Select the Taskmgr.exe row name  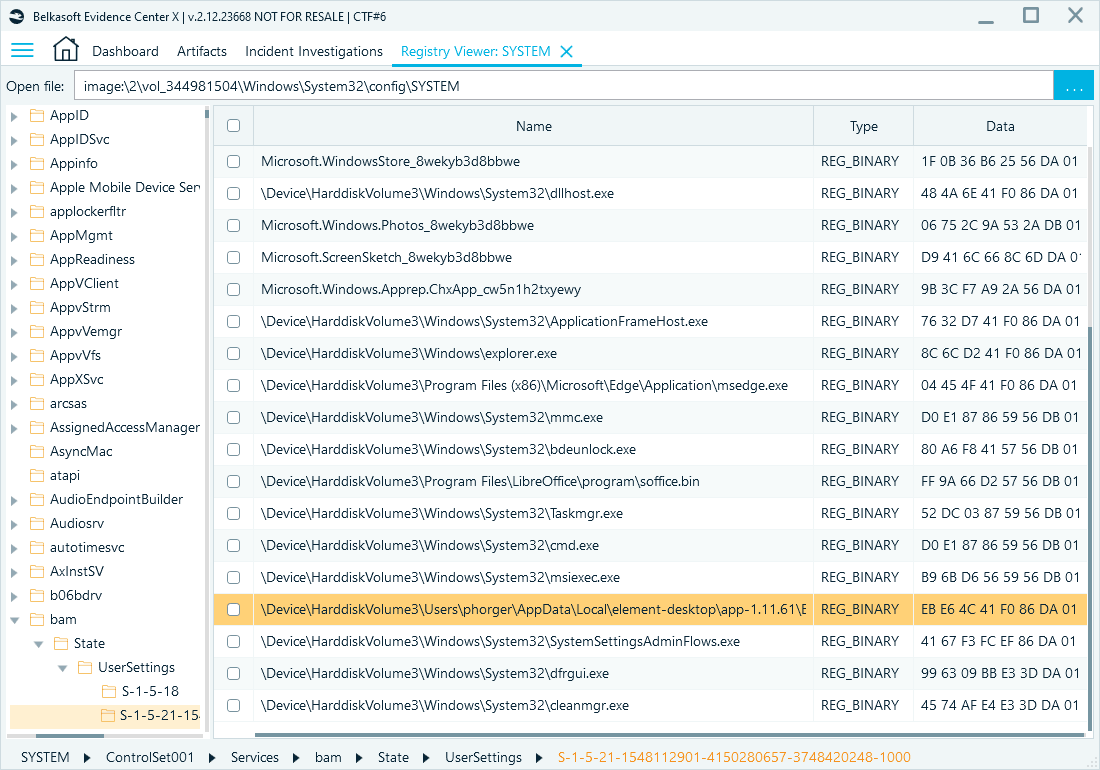(x=442, y=513)
